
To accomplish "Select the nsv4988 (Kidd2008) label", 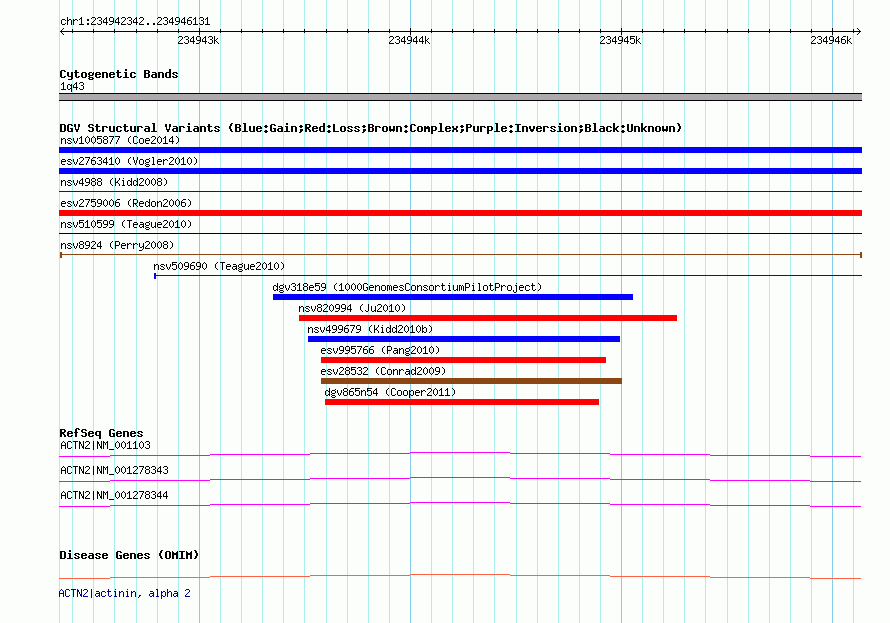I will pyautogui.click(x=114, y=182).
